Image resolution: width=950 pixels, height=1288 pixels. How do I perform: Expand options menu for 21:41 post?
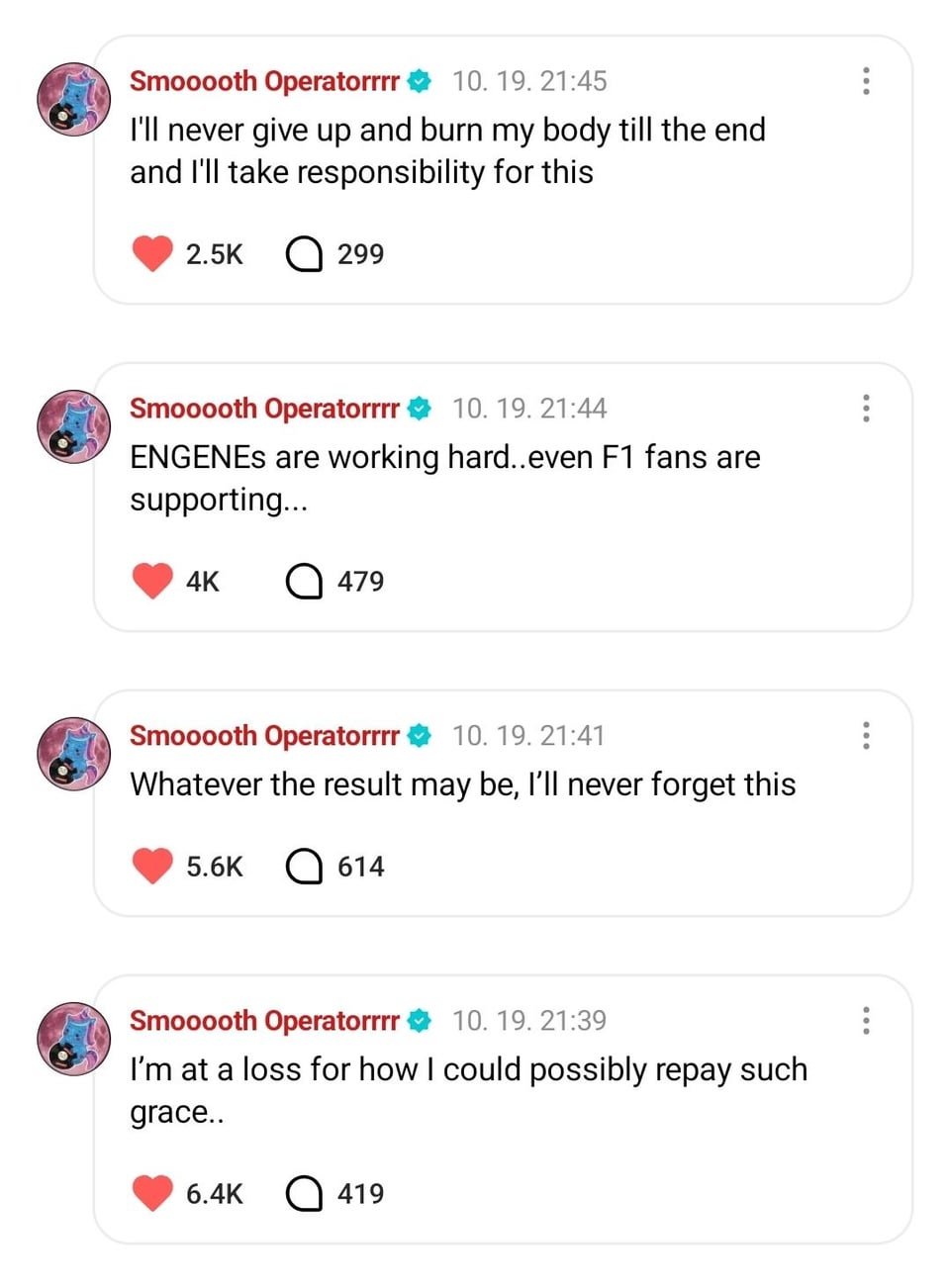[x=866, y=736]
